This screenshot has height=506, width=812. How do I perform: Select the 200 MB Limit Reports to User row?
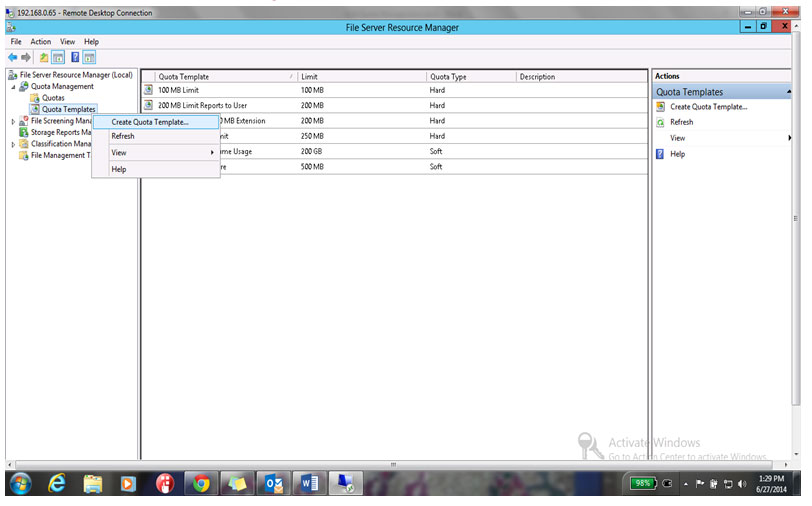point(395,105)
